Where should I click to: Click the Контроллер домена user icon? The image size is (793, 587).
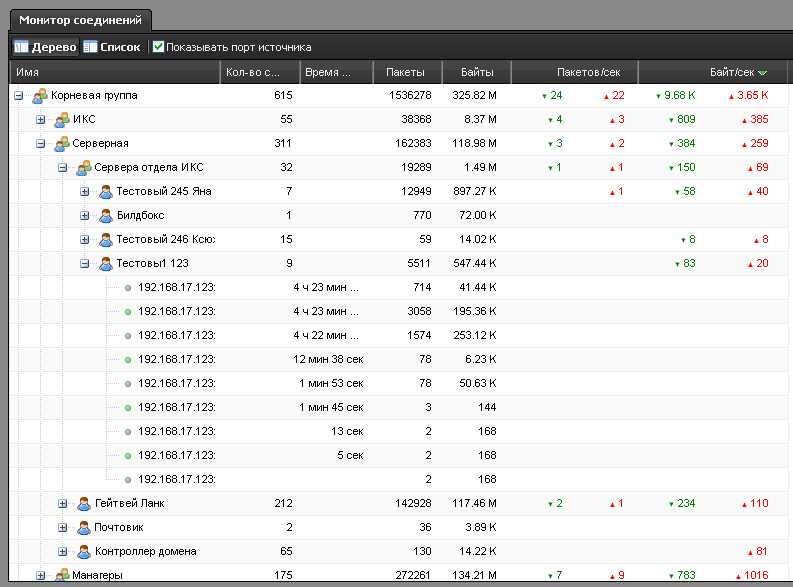tap(84, 552)
